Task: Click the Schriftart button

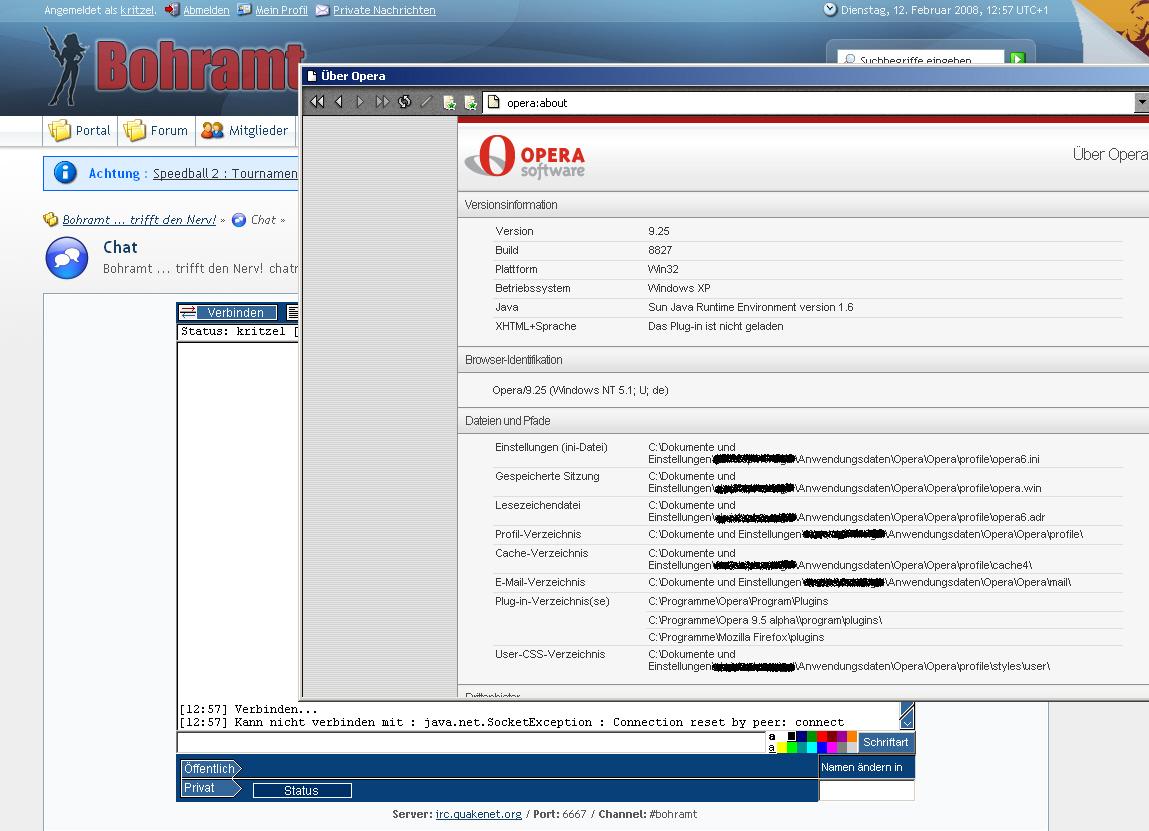Action: (886, 743)
